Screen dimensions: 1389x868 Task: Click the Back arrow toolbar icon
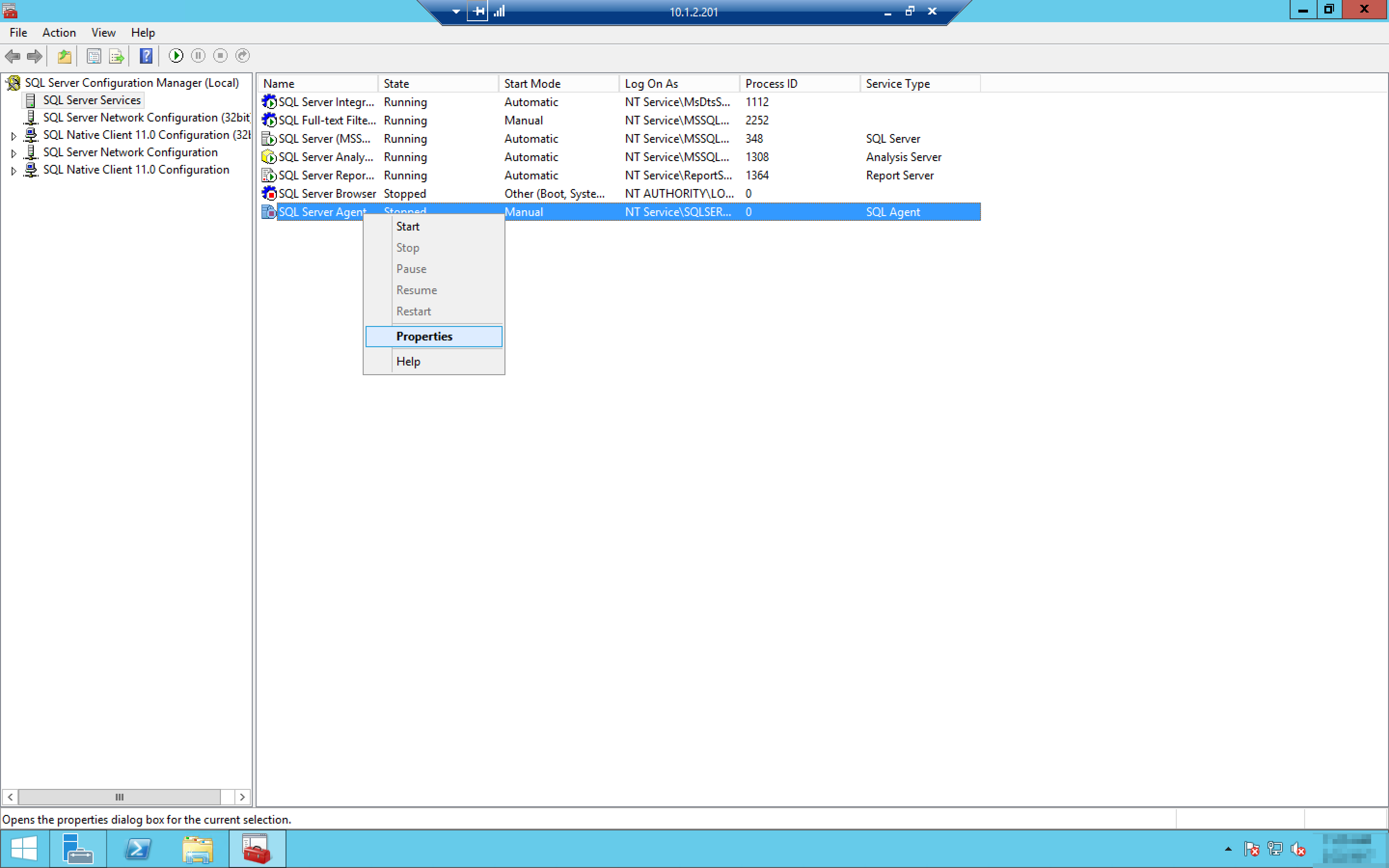[13, 55]
